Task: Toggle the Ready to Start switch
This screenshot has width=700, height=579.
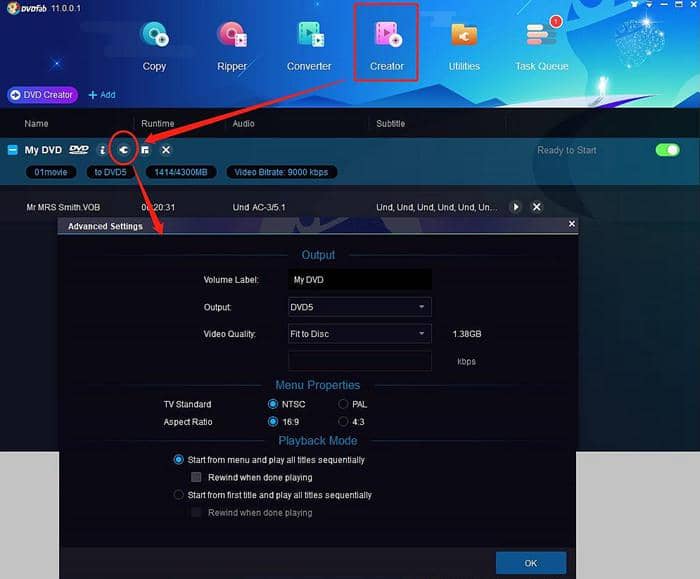Action: 667,150
